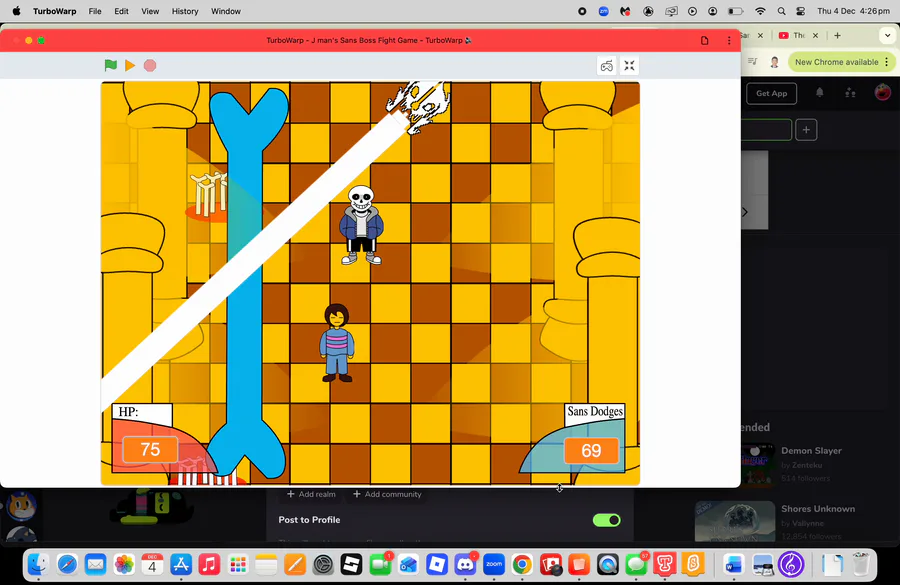Open Messages in the Dock
Image resolution: width=900 pixels, height=585 pixels.
(x=636, y=565)
